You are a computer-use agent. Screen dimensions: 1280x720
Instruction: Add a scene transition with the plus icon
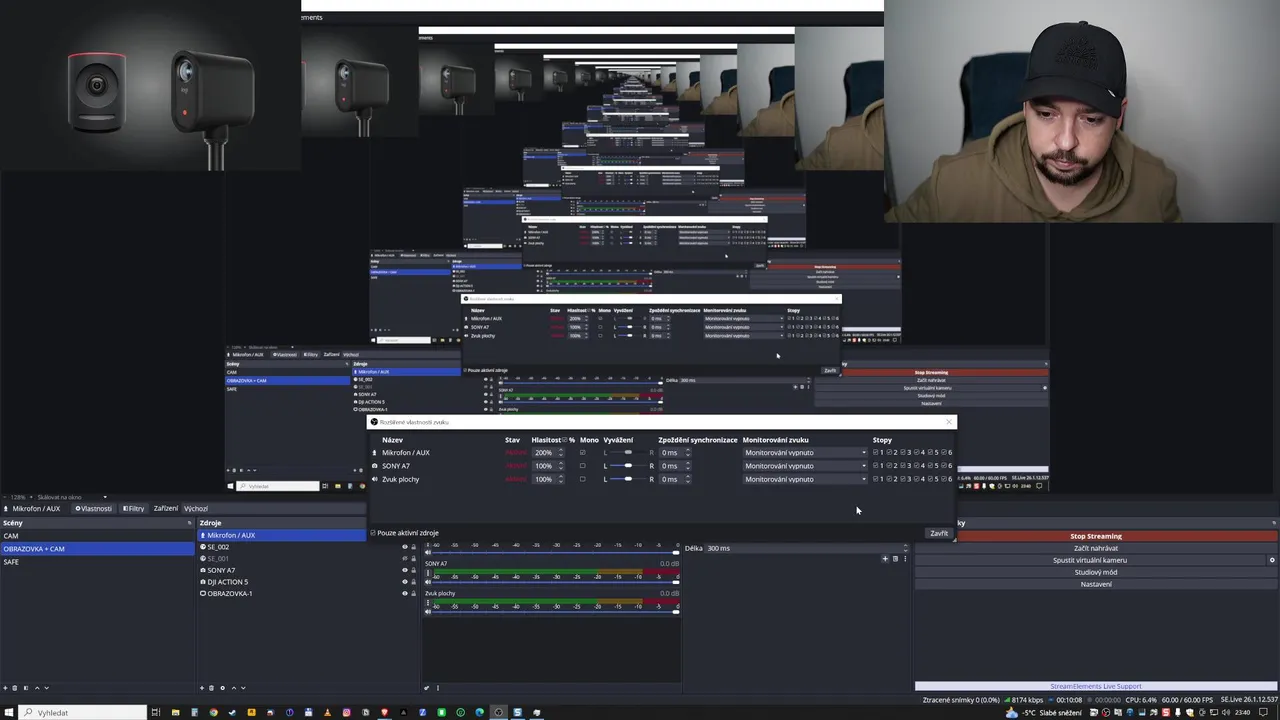point(885,559)
